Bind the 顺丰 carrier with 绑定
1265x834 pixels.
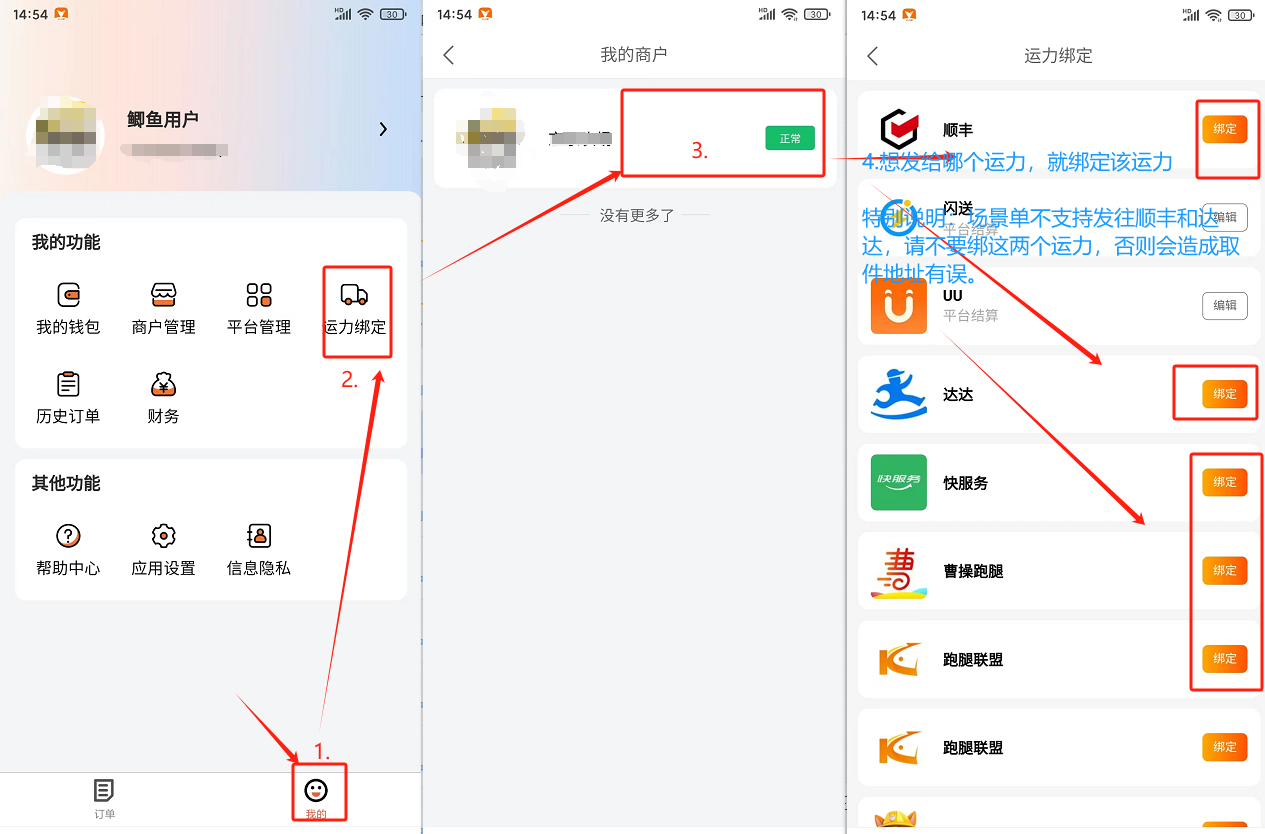point(1225,129)
